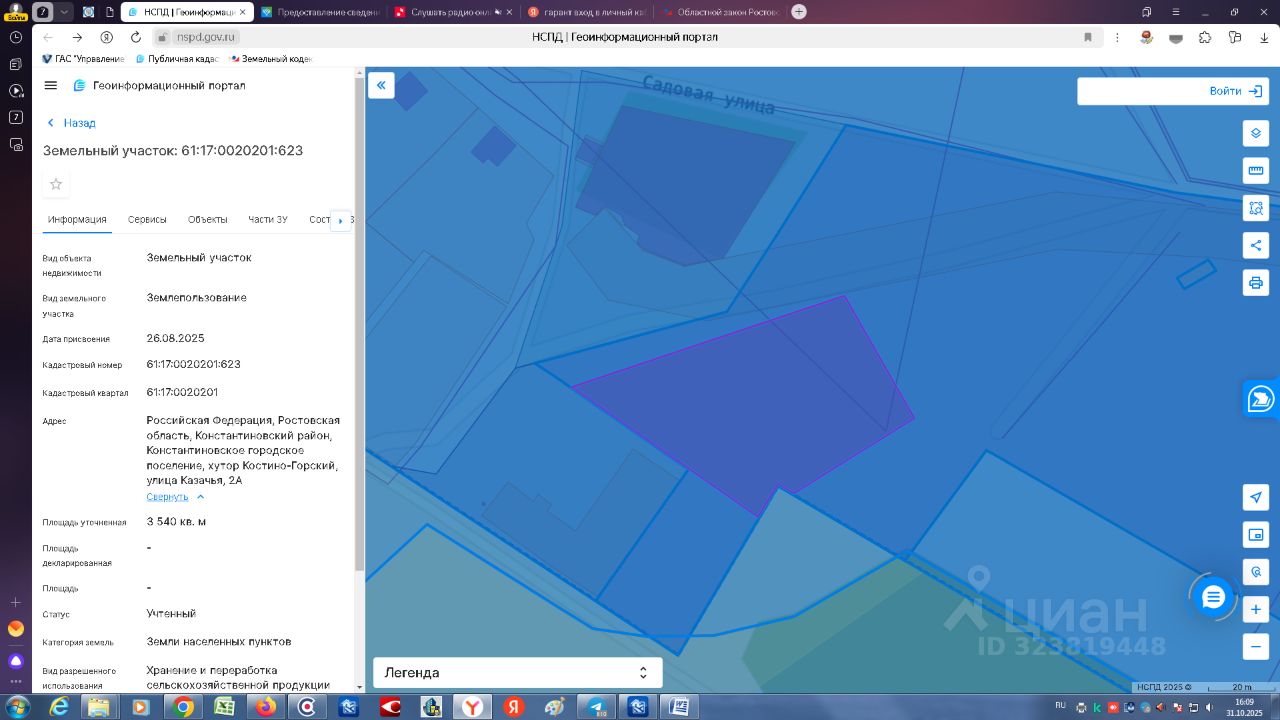Switch to the Объекты tab
Viewport: 1280px width, 720px height.
(x=208, y=220)
